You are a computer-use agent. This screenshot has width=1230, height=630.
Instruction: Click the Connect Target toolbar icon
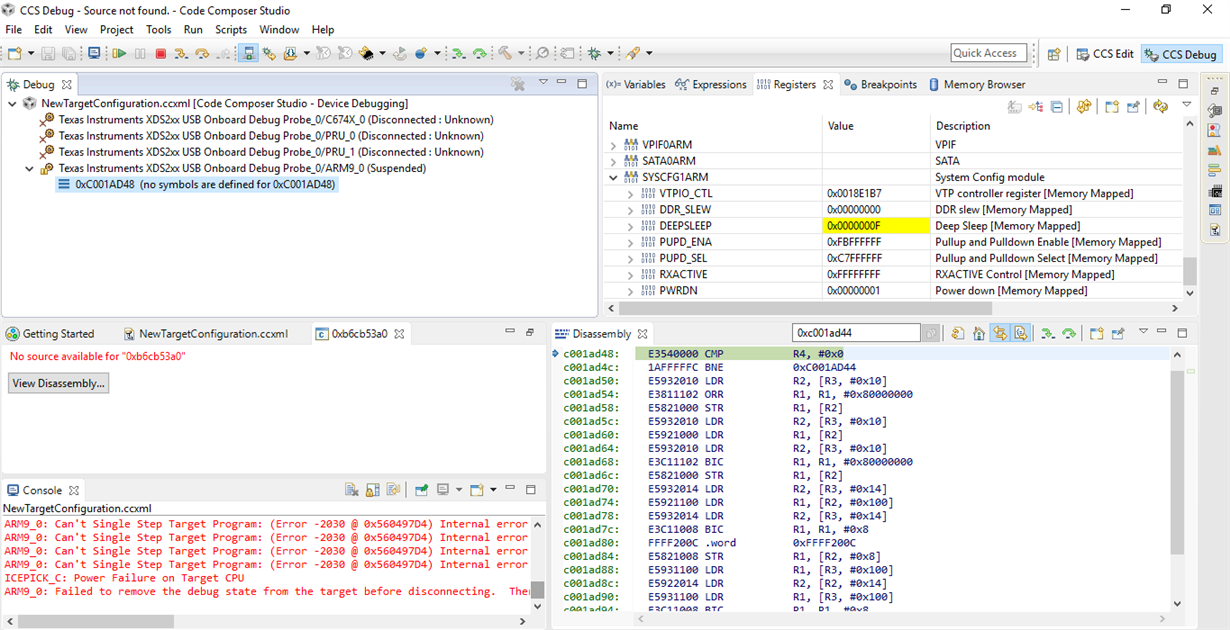[248, 53]
